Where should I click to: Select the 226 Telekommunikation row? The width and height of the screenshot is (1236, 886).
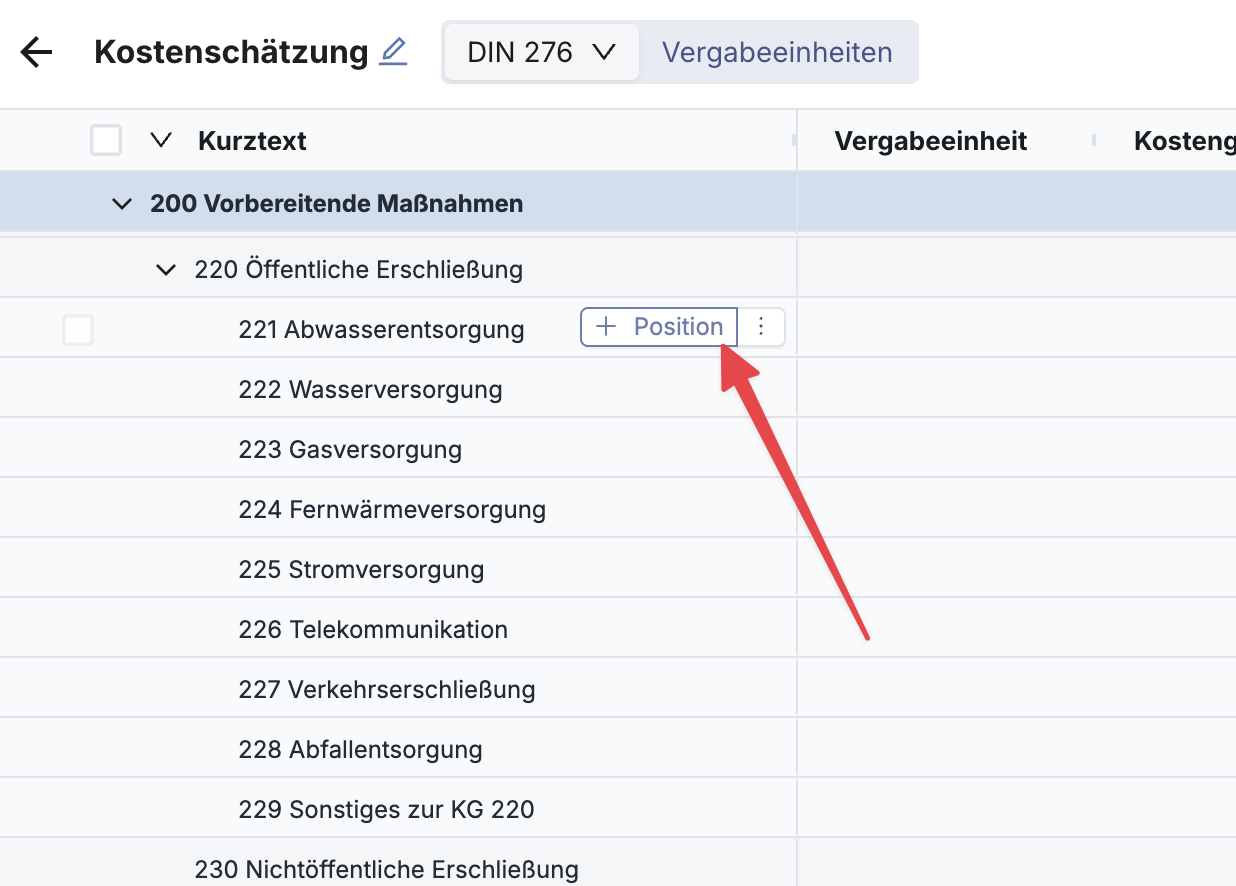point(373,629)
